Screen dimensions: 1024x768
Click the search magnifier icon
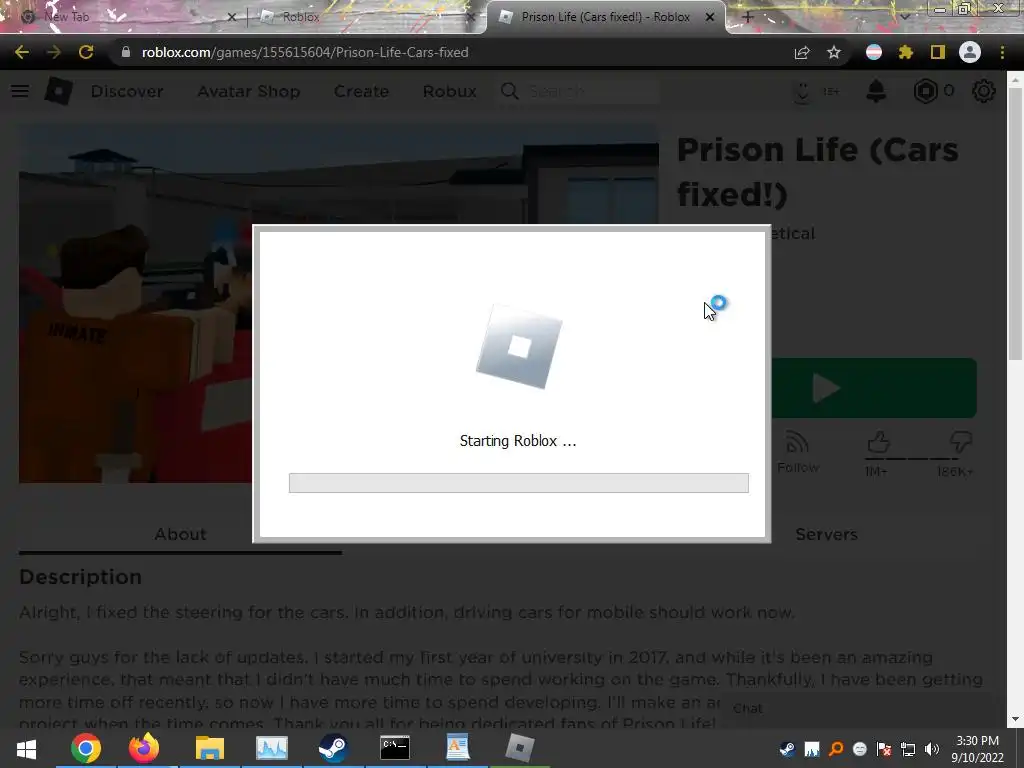click(510, 91)
